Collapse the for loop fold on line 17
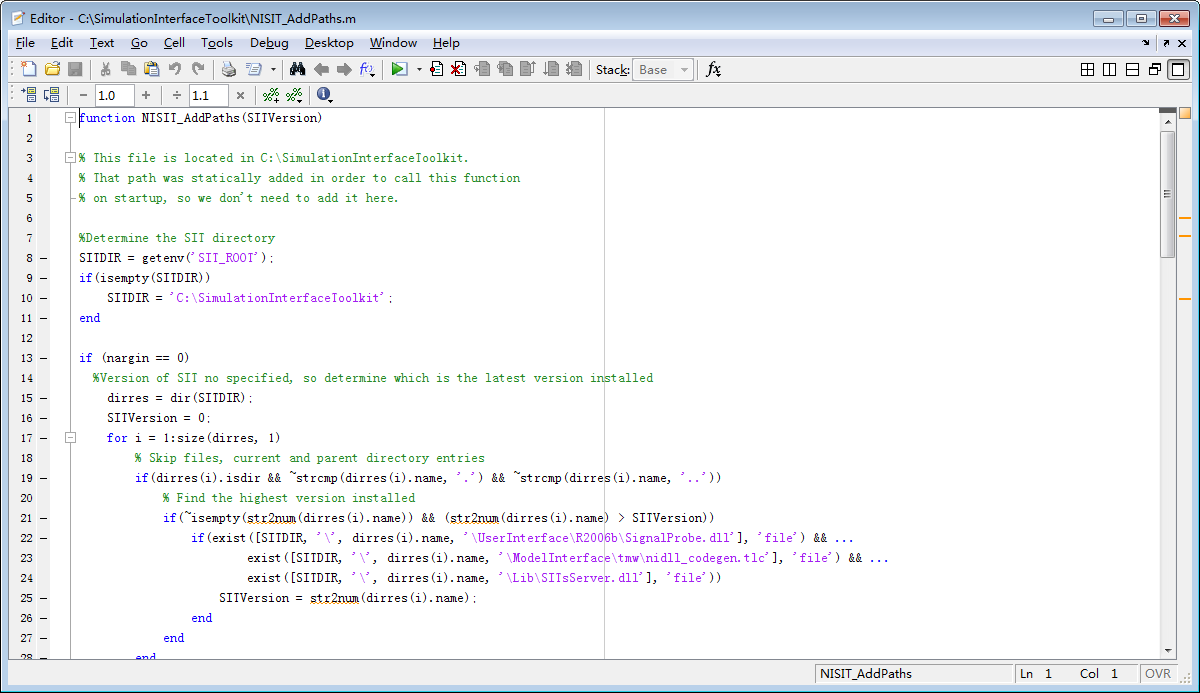The width and height of the screenshot is (1200, 693). (70, 437)
